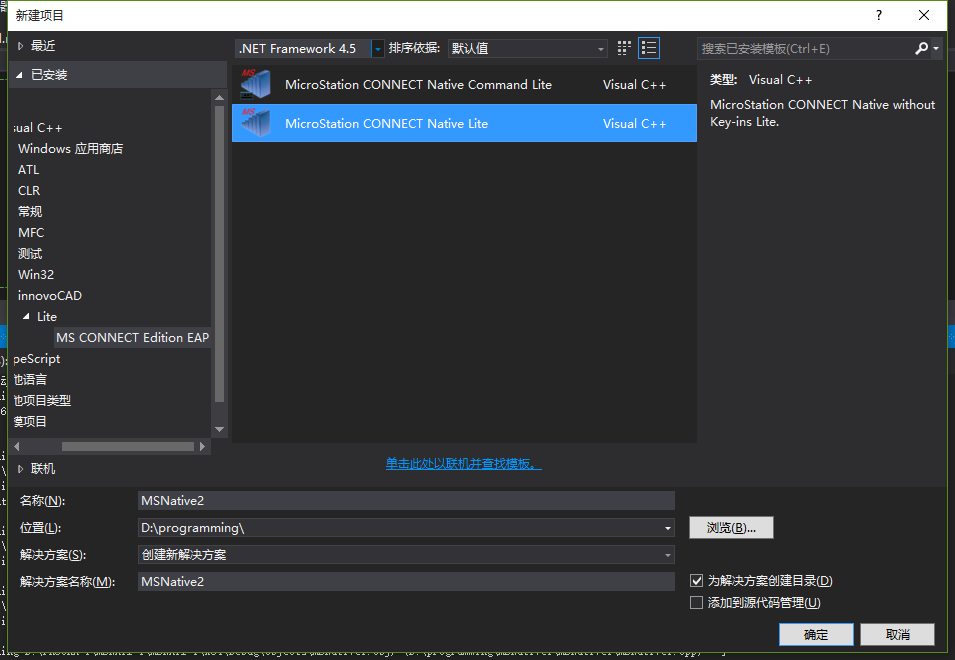The height and width of the screenshot is (660, 955).
Task: Open the dialog help question mark
Action: [x=878, y=15]
